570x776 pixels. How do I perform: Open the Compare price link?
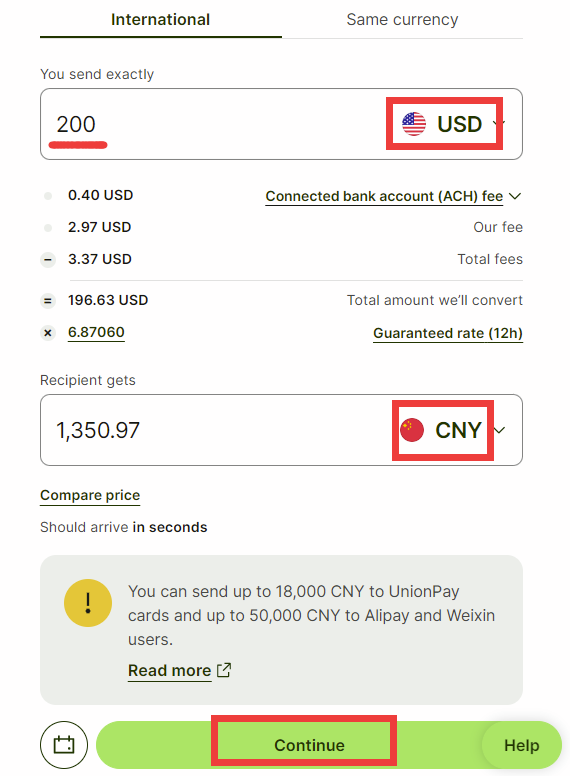coord(90,495)
